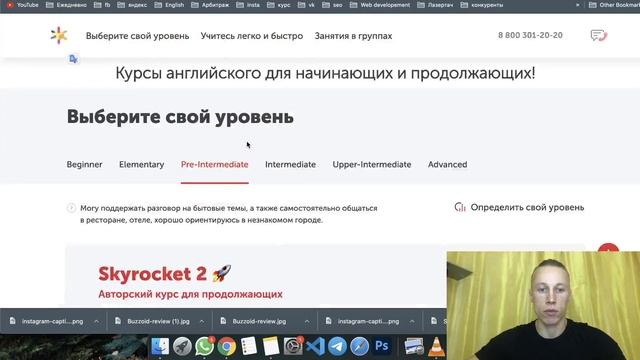Open the English bookmarks folder
This screenshot has width=640, height=360.
[x=170, y=5]
